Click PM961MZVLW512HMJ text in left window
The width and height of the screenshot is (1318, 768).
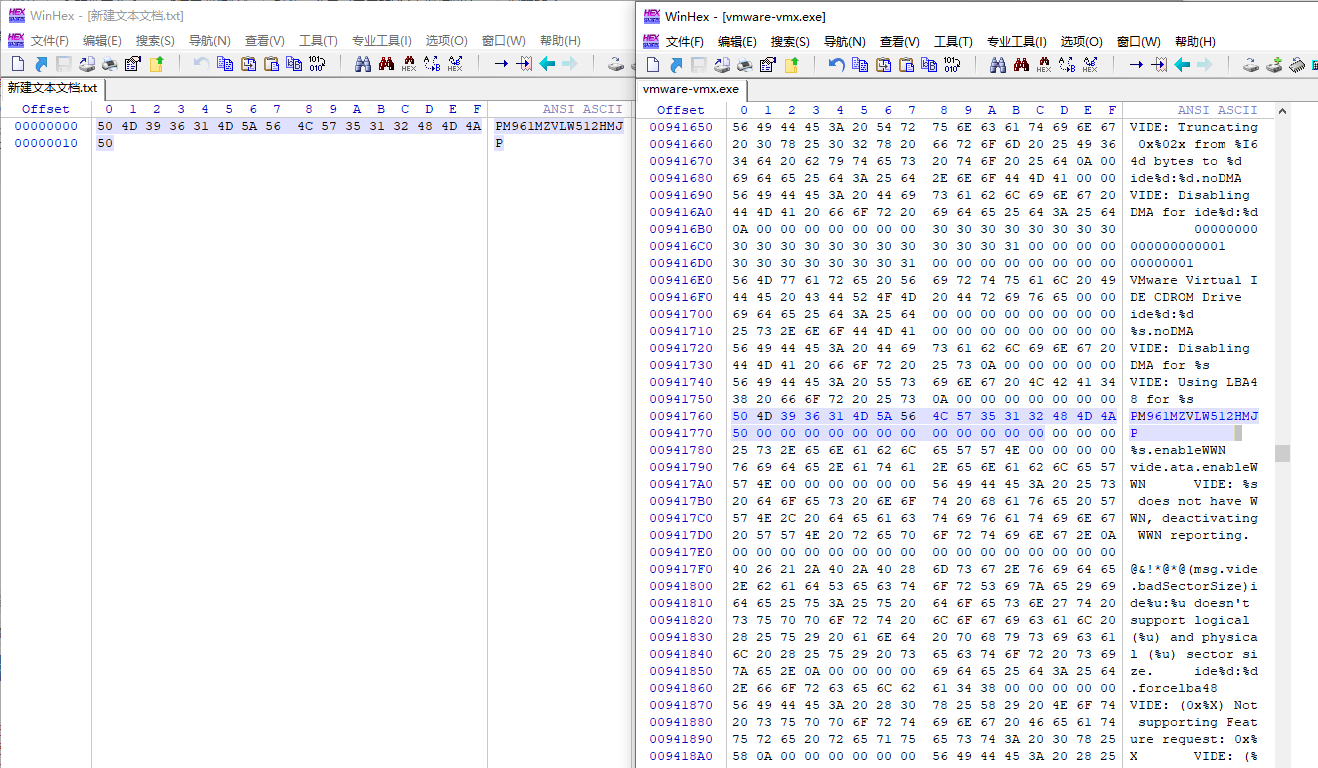click(559, 126)
